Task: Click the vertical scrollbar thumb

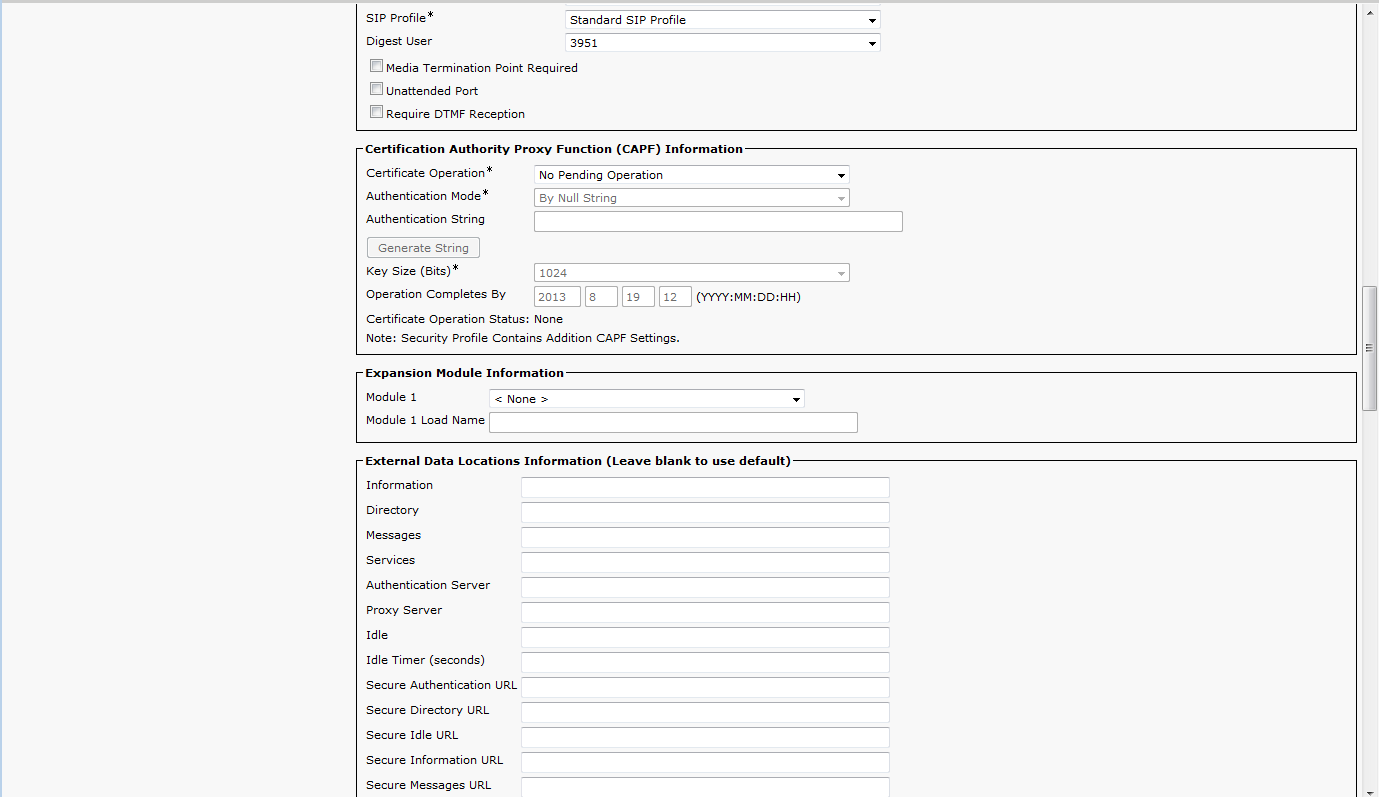Action: coord(1369,348)
